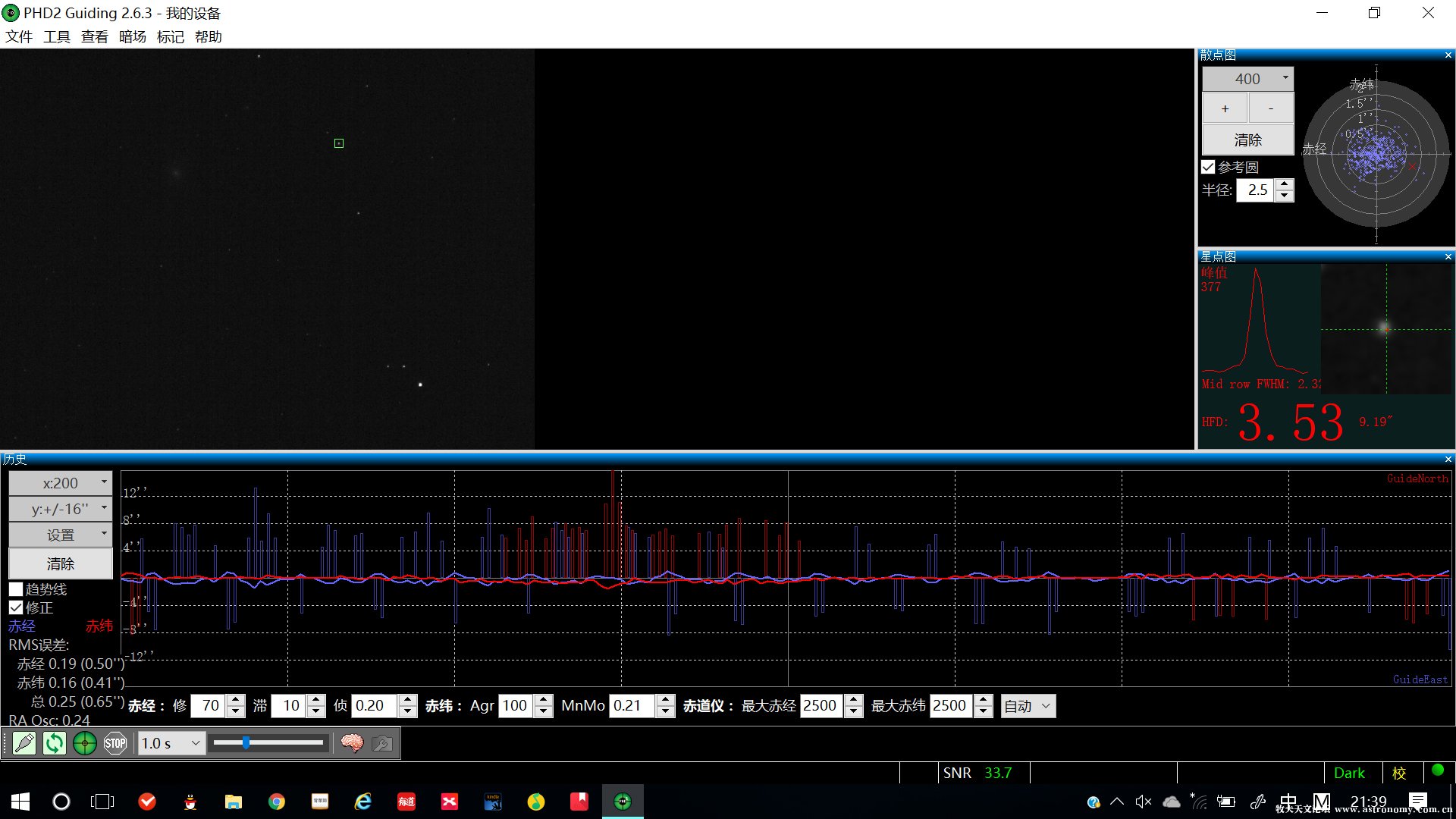Open Task View in taskbar
1456x819 pixels.
[x=102, y=802]
